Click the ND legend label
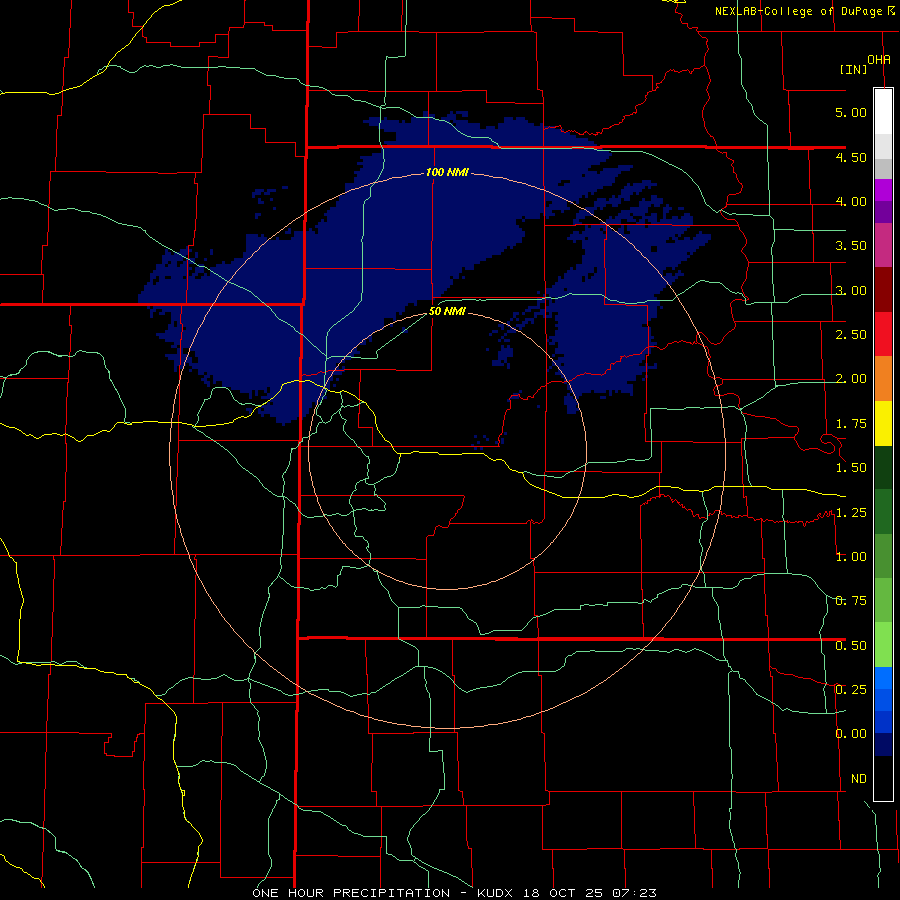The width and height of the screenshot is (900, 900). (859, 779)
